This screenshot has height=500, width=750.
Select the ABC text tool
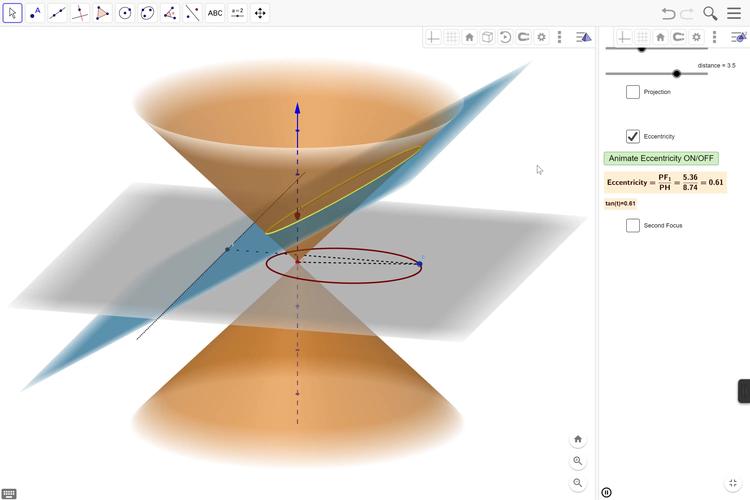[215, 13]
